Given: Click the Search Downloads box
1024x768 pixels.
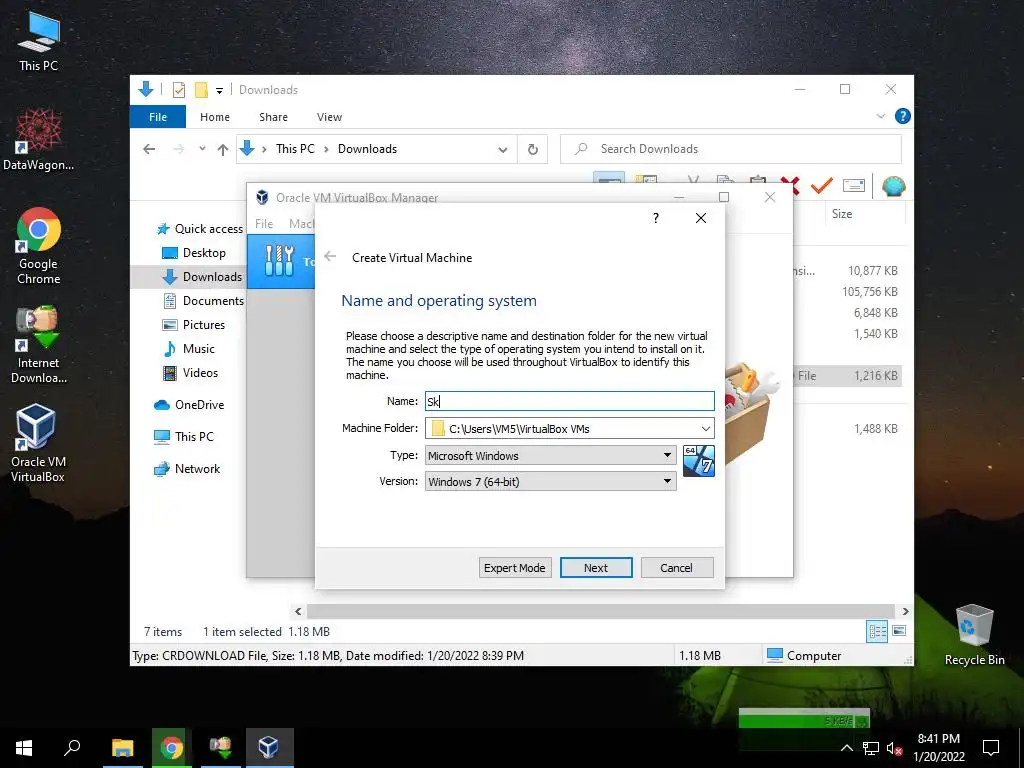Looking at the screenshot, I should tap(731, 149).
